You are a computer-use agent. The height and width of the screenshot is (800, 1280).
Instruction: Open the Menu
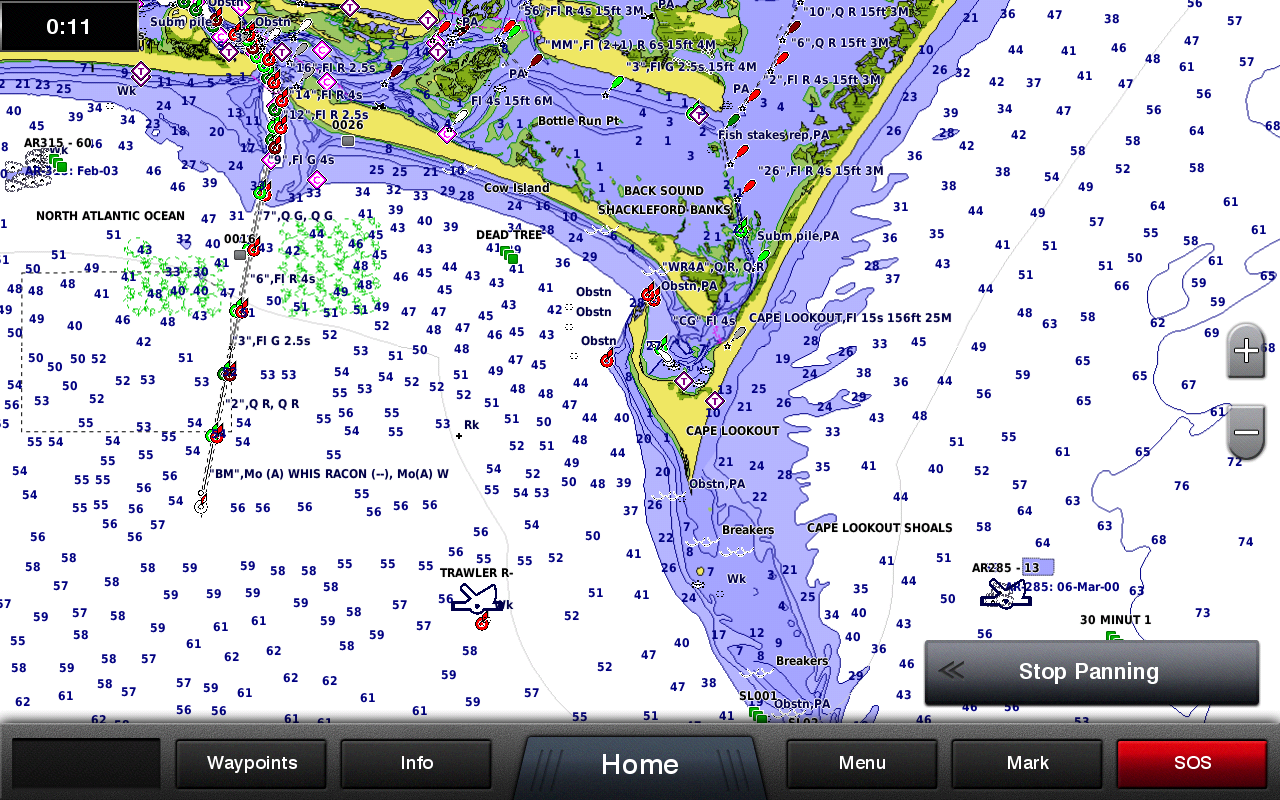pos(861,763)
